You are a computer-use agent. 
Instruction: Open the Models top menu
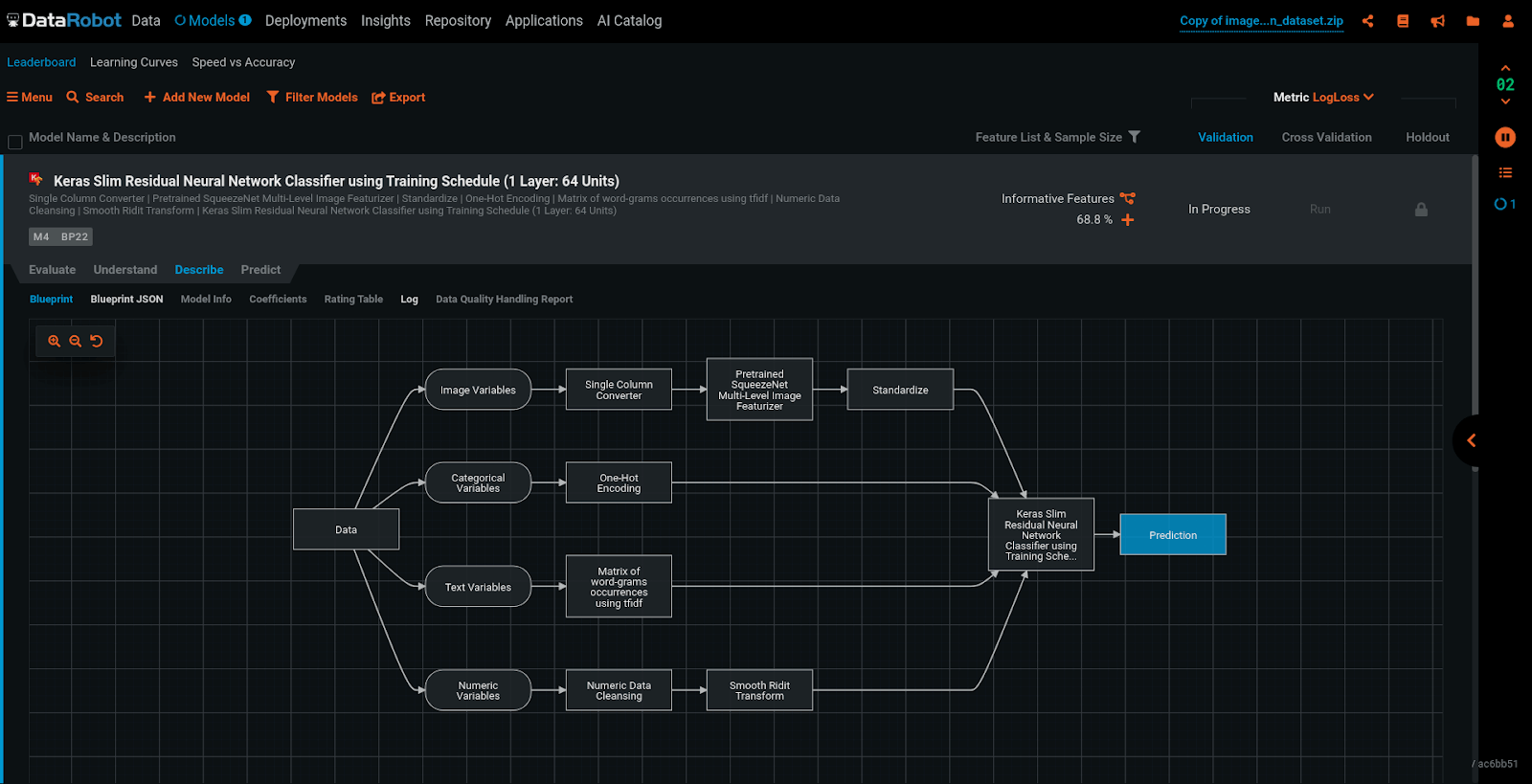[213, 21]
